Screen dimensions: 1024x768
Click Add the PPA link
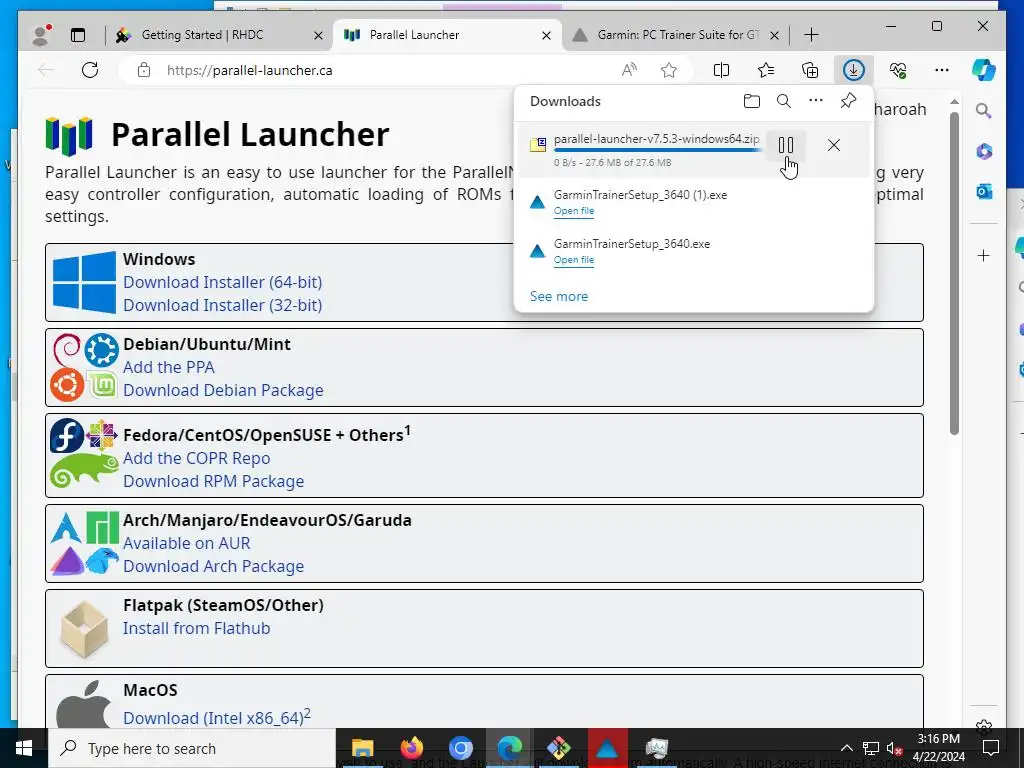[x=168, y=367]
